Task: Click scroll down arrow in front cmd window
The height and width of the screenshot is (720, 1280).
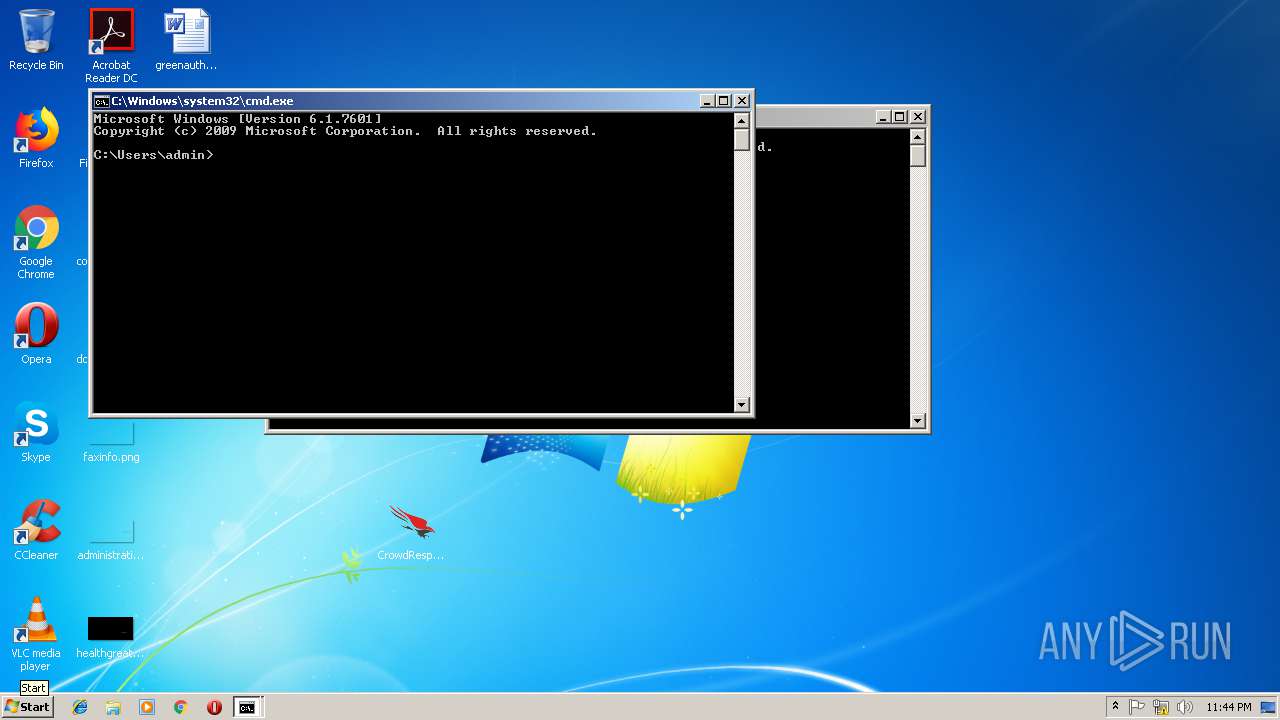Action: point(741,405)
